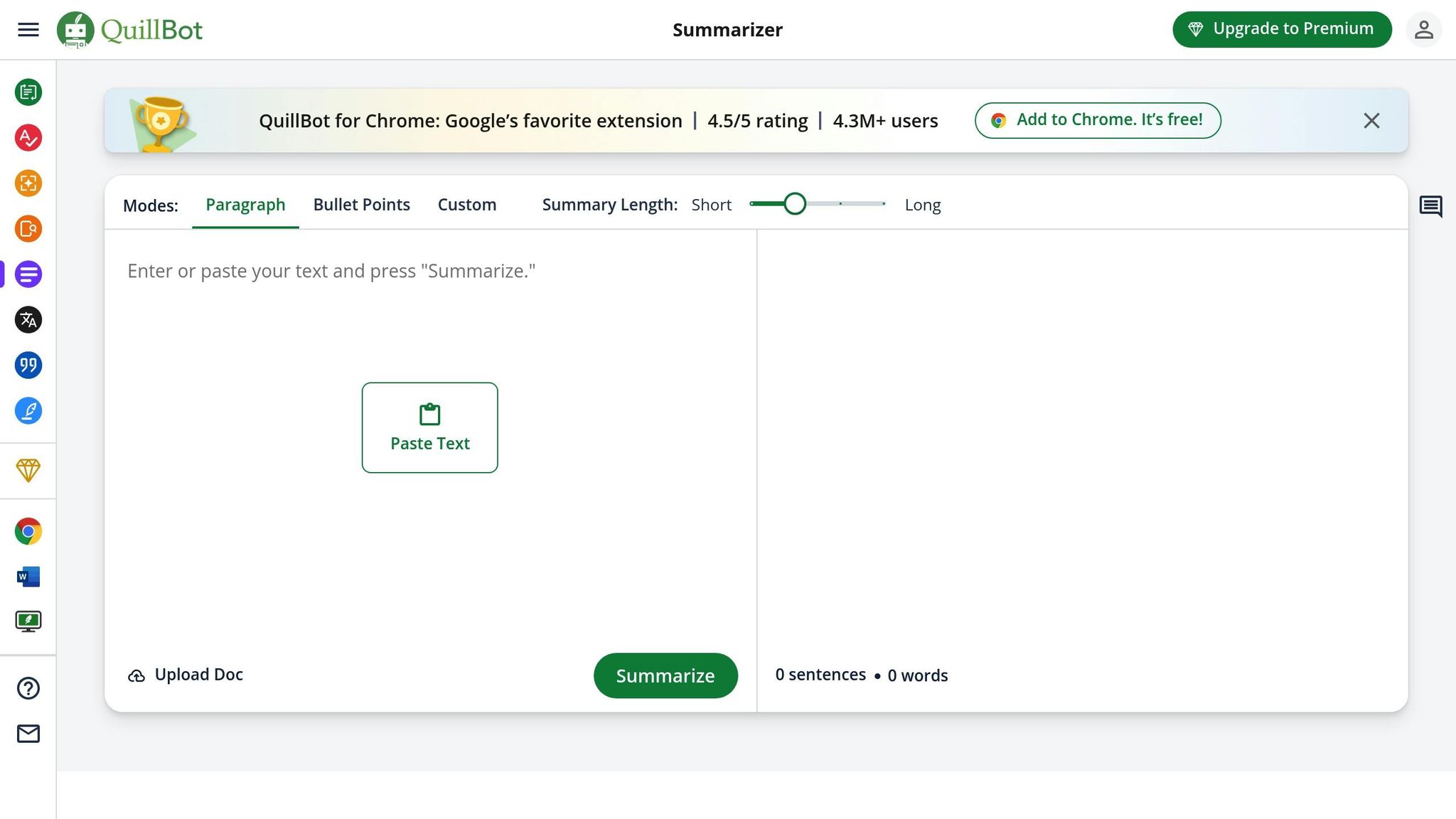
Task: Open the Chrome extension page from sidebar
Action: tap(28, 531)
